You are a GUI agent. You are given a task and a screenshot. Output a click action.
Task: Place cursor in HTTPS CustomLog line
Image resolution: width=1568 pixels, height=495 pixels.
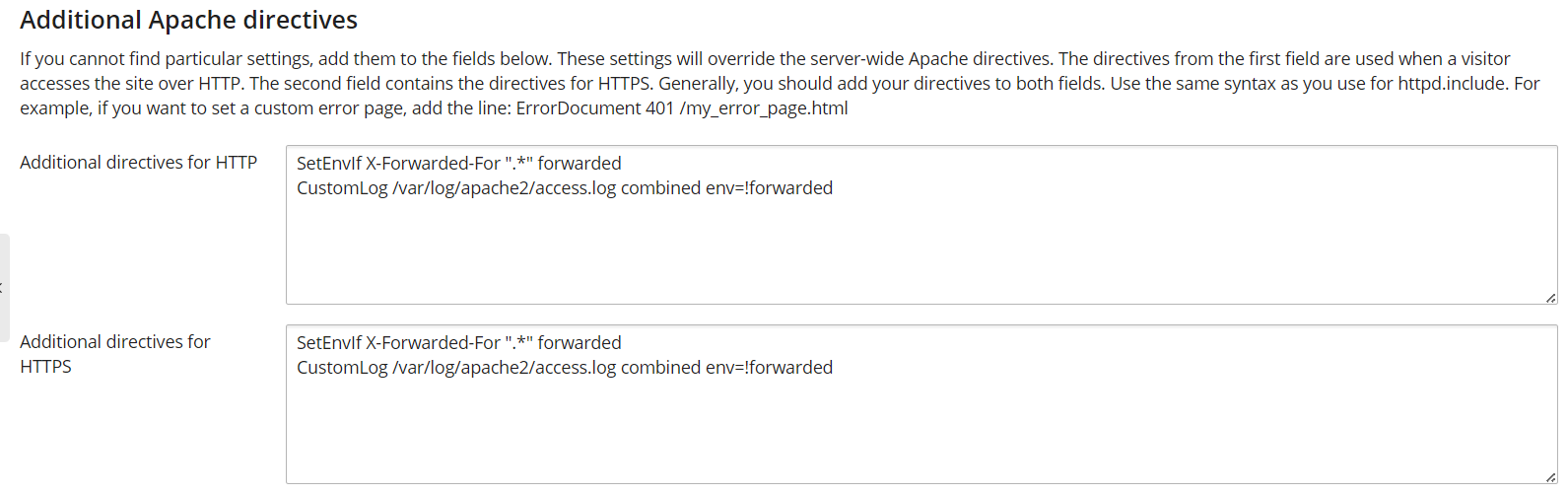(565, 368)
